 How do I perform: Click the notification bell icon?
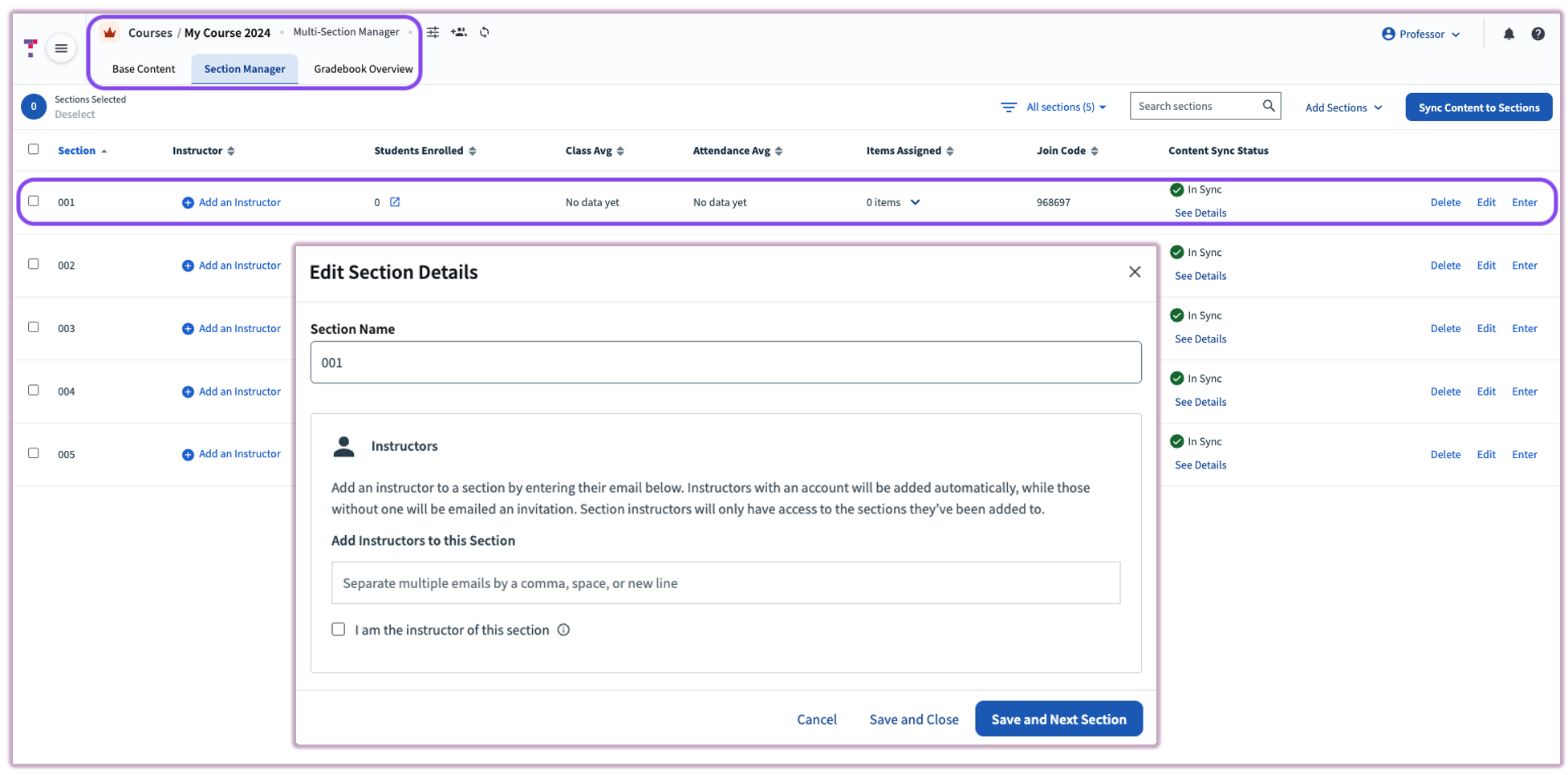coord(1509,34)
